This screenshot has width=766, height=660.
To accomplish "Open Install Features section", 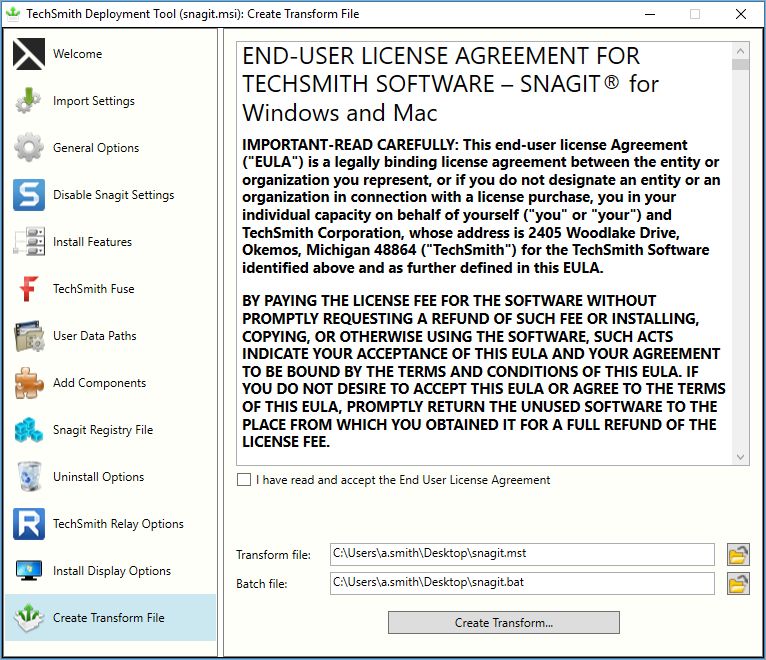I will [92, 241].
